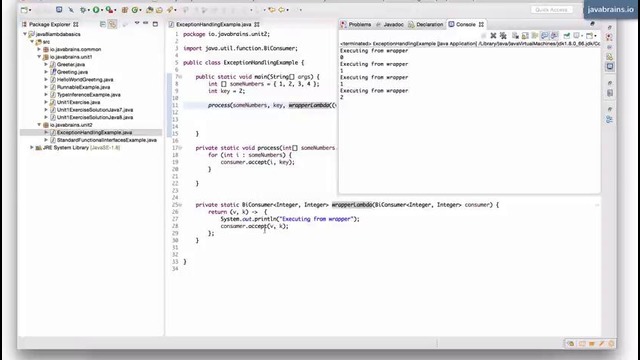Screen dimensions: 640x360
Task: Select RunnableExample.java in Package Explorer
Action: coord(83,87)
